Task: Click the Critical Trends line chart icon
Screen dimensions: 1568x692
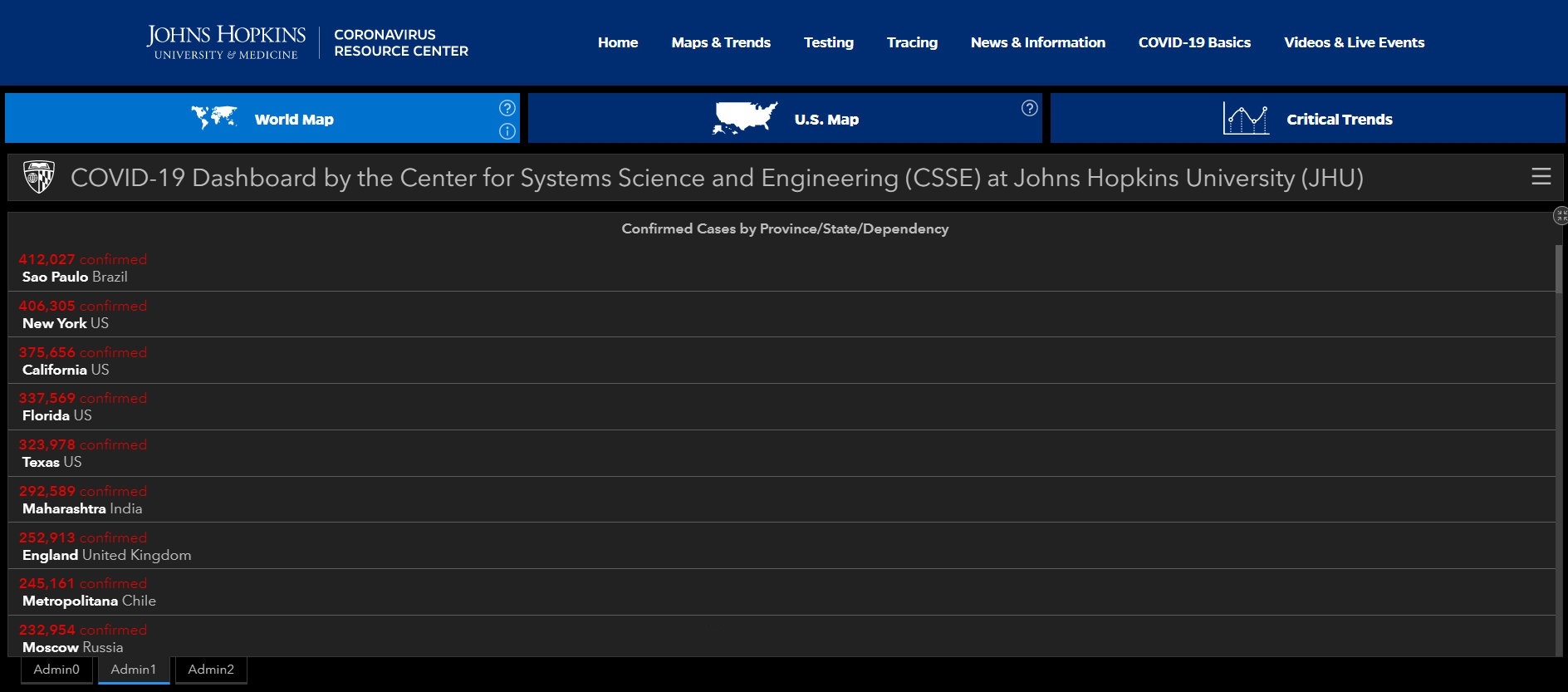Action: pyautogui.click(x=1245, y=119)
